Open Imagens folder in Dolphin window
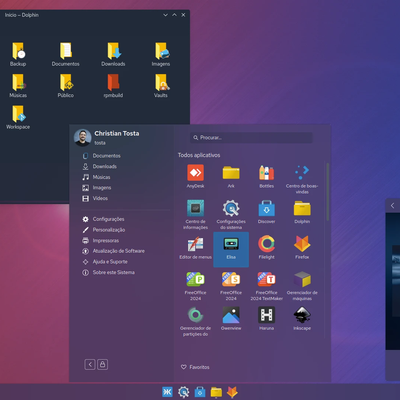 161,54
